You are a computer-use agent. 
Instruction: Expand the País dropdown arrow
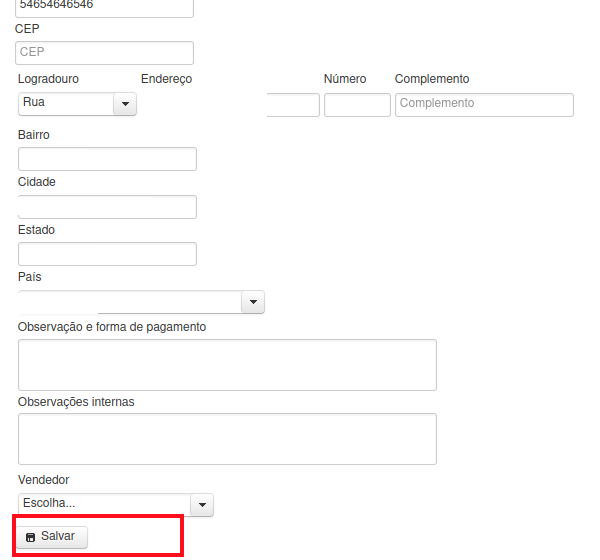pyautogui.click(x=253, y=302)
